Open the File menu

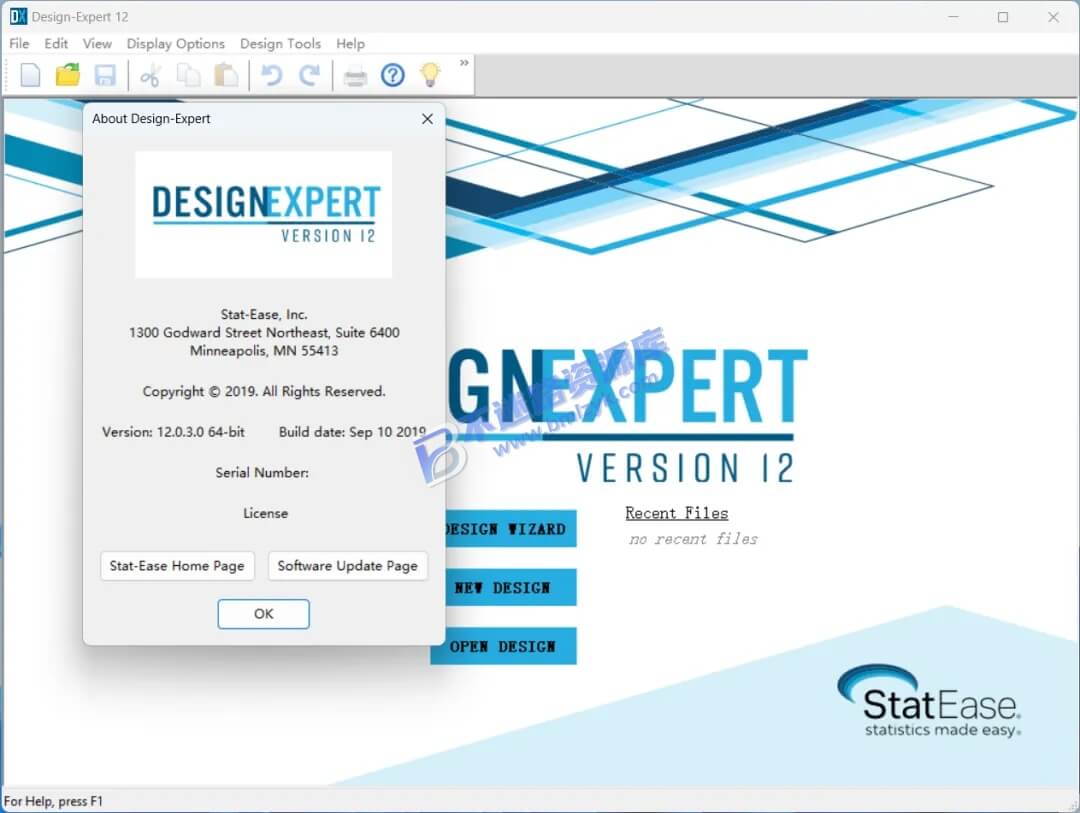19,43
